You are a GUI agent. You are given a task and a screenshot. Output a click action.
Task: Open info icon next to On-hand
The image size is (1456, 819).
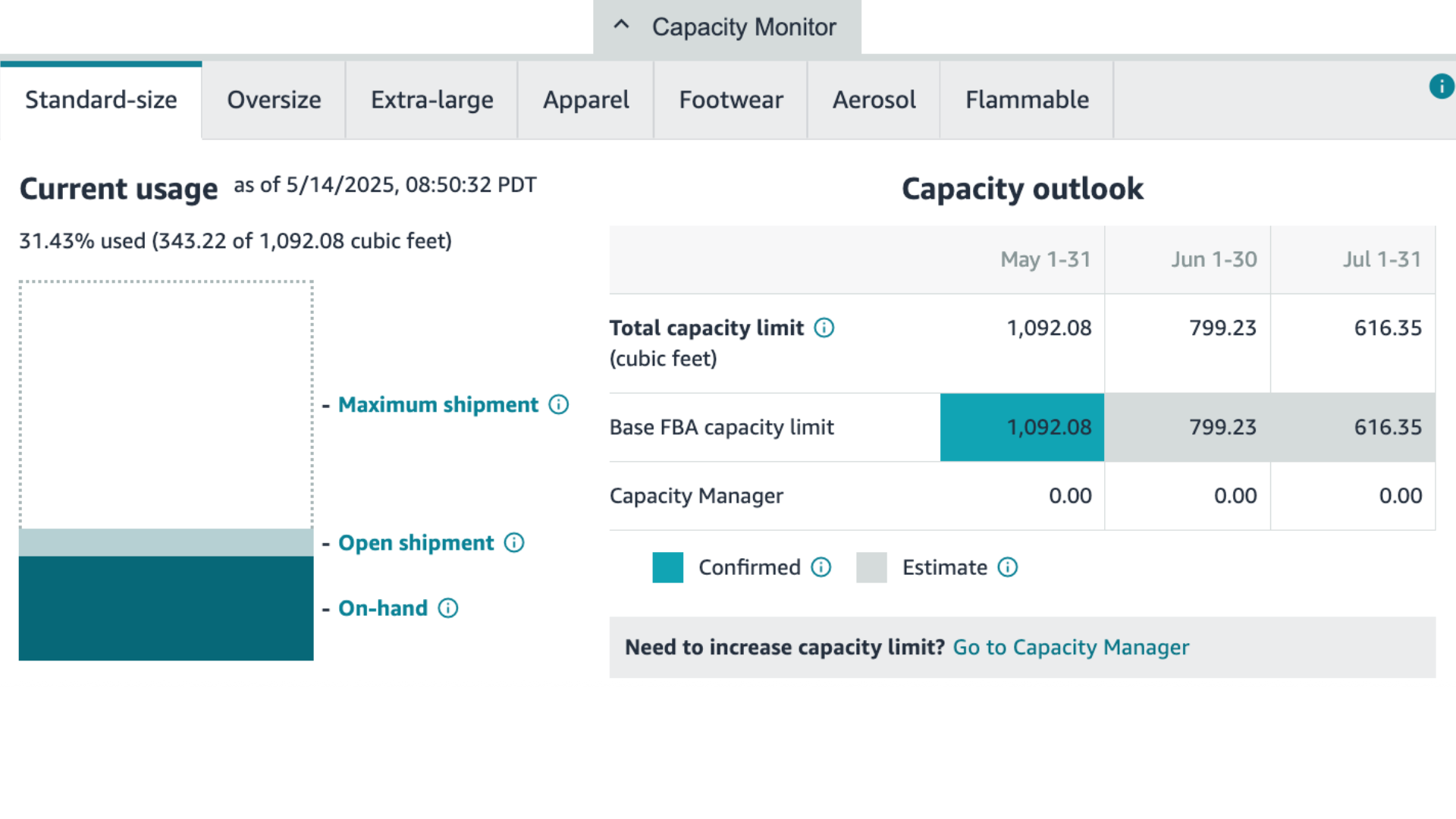point(448,608)
